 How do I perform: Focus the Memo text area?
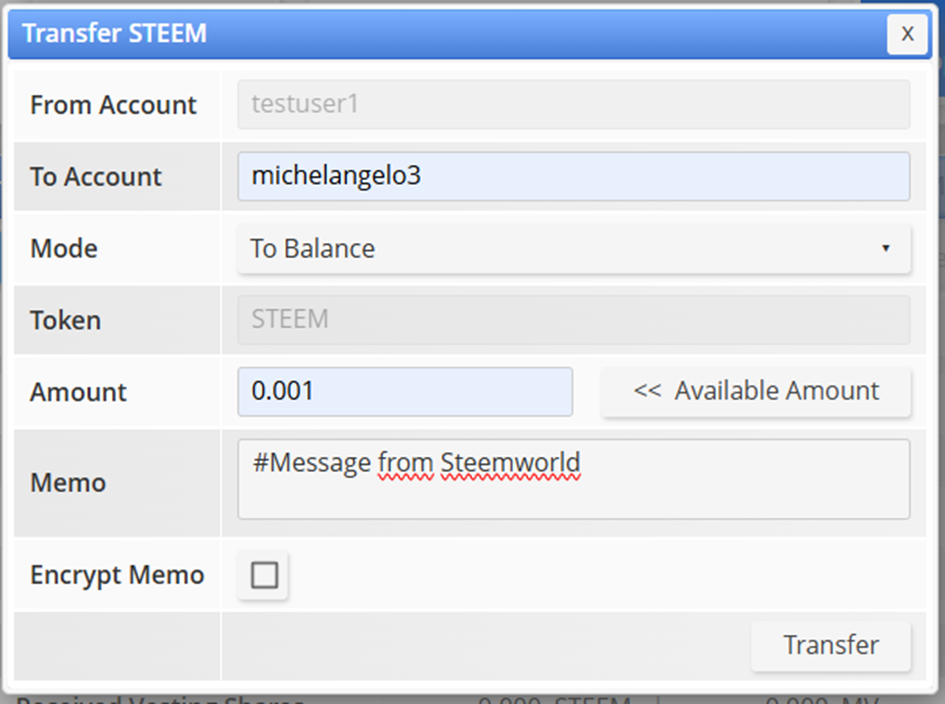[x=573, y=495]
